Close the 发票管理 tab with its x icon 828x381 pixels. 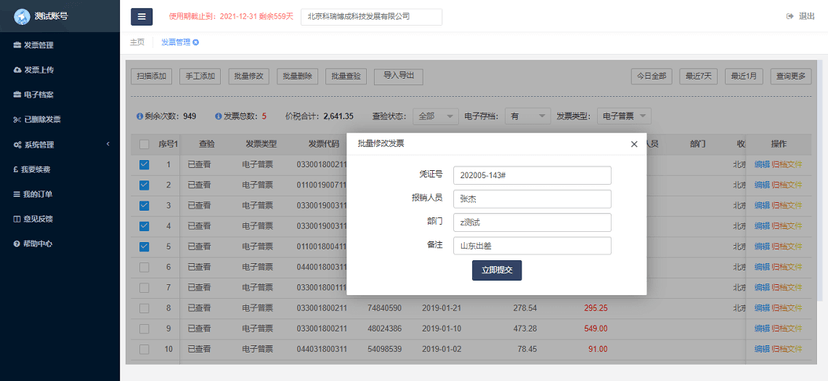click(x=196, y=42)
